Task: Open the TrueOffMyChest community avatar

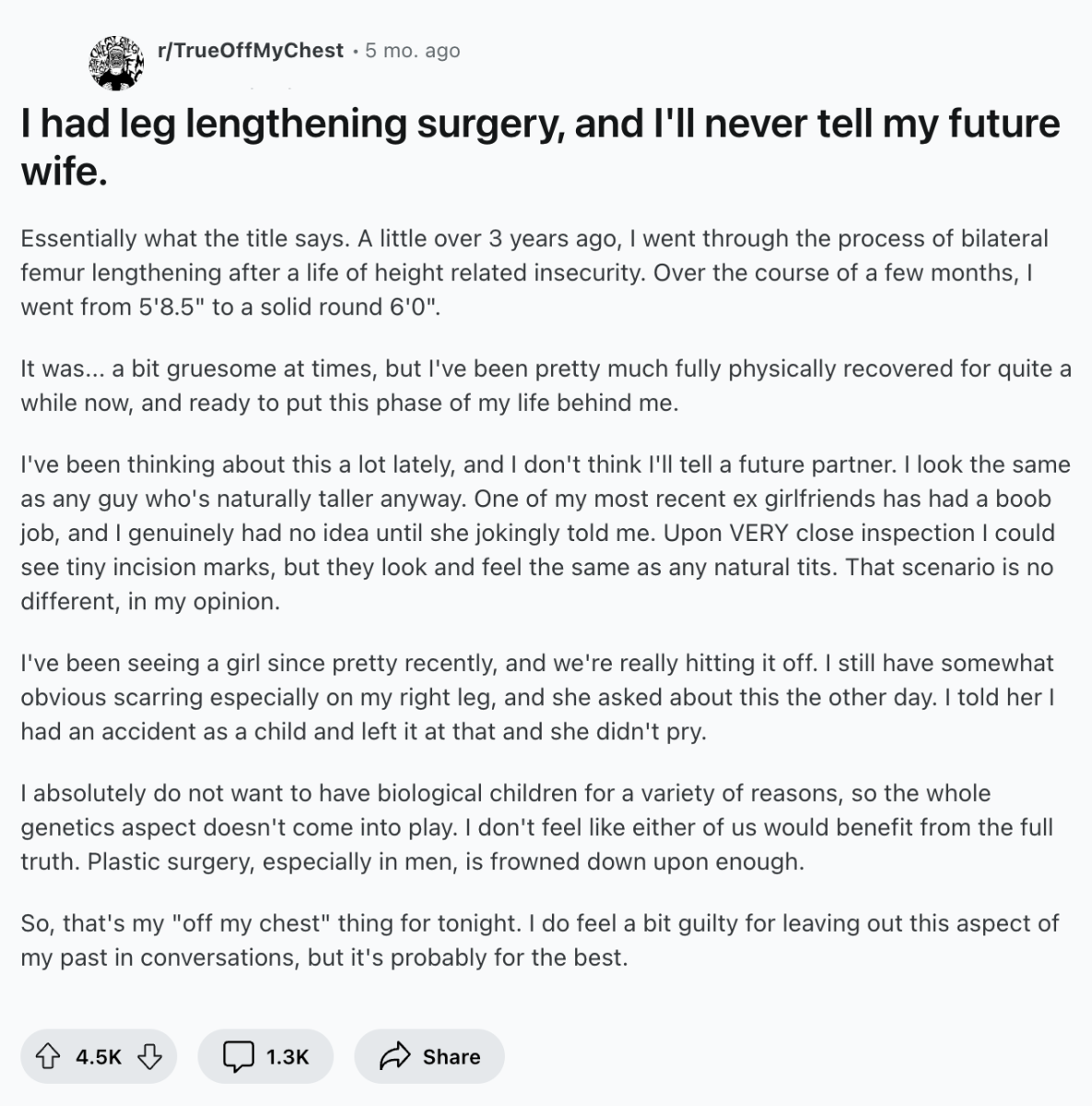Action: 115,63
